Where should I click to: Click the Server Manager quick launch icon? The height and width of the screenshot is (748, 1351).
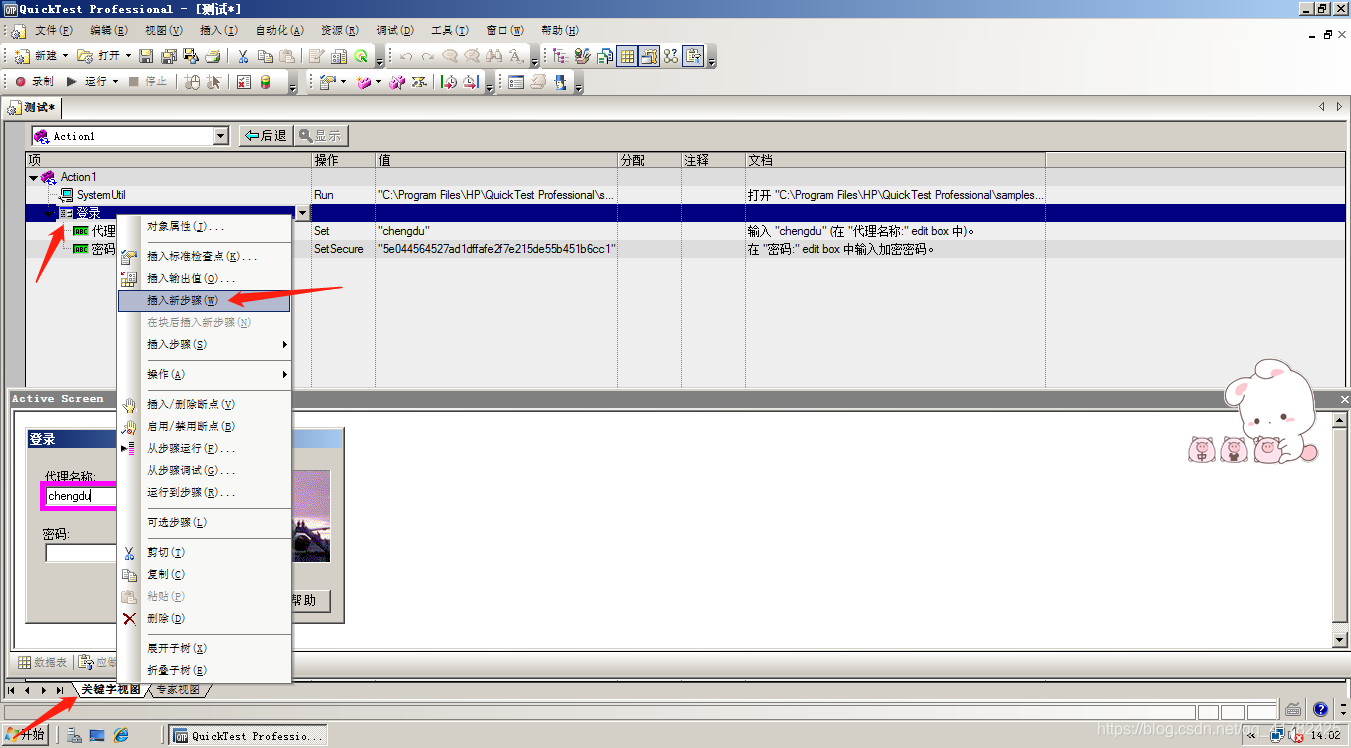point(74,735)
